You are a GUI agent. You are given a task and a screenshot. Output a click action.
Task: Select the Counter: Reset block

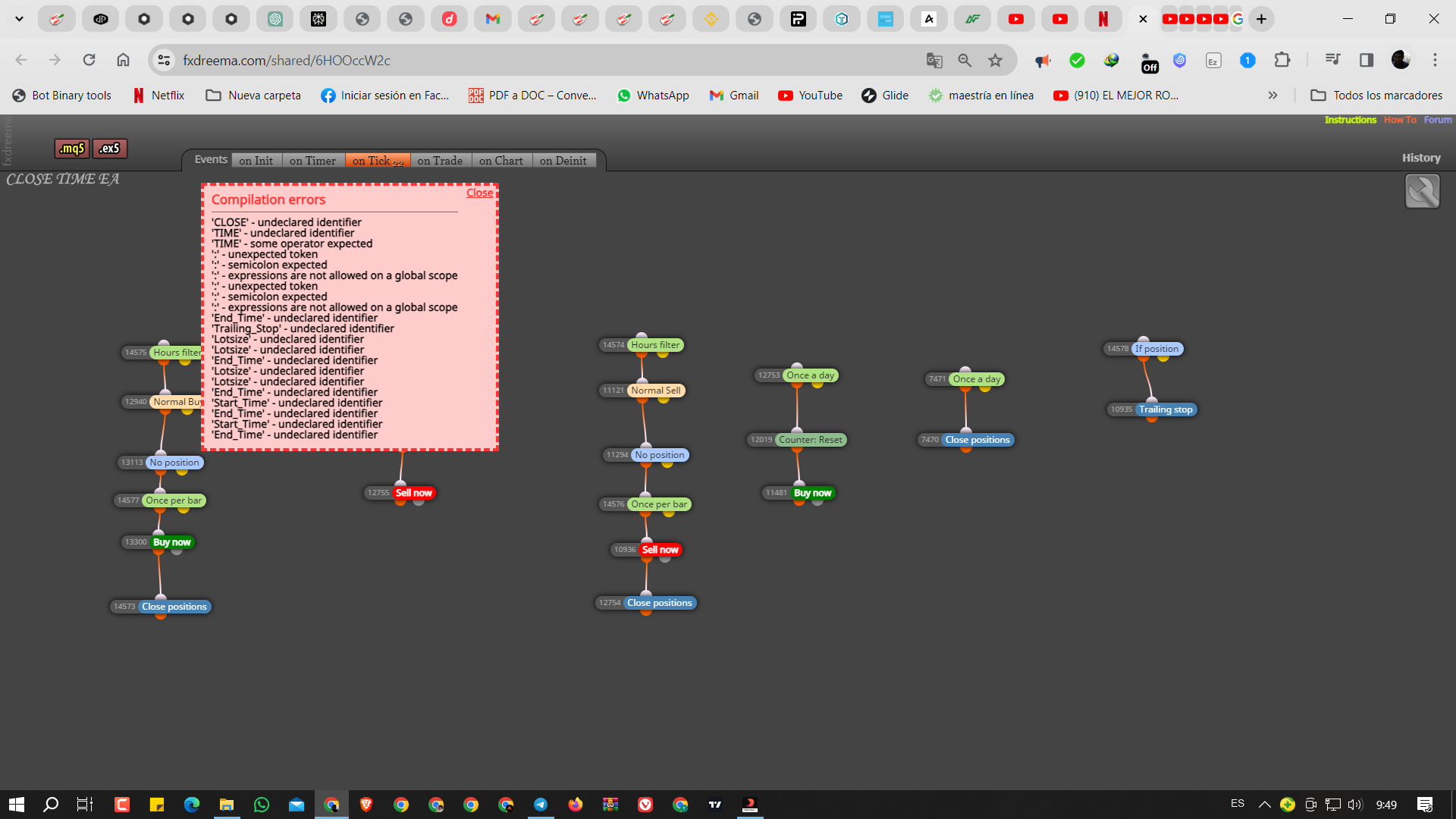coord(811,440)
